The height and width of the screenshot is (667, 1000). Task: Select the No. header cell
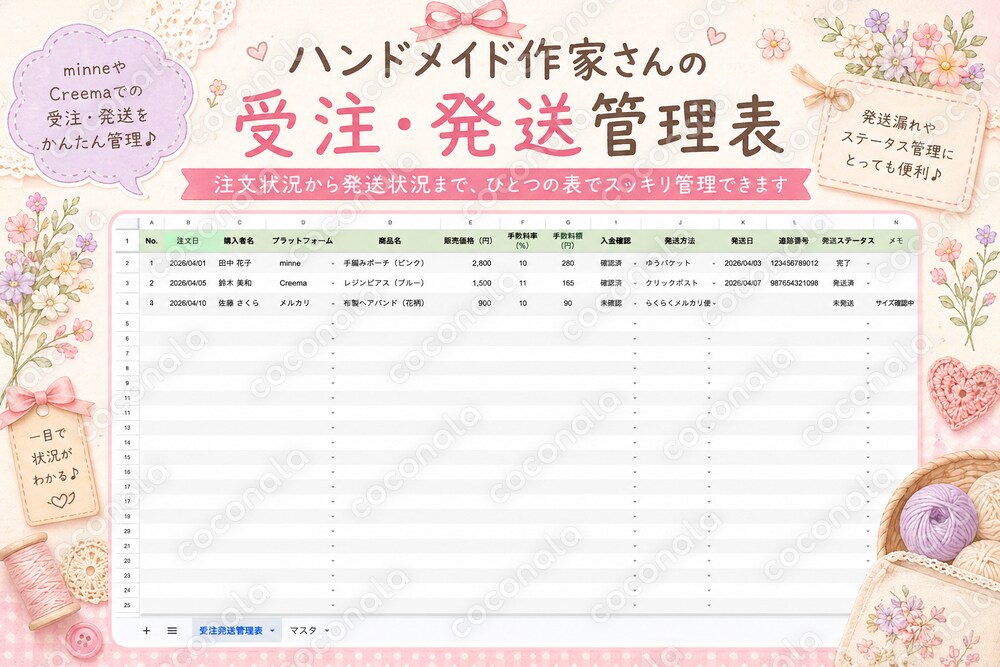(x=151, y=241)
